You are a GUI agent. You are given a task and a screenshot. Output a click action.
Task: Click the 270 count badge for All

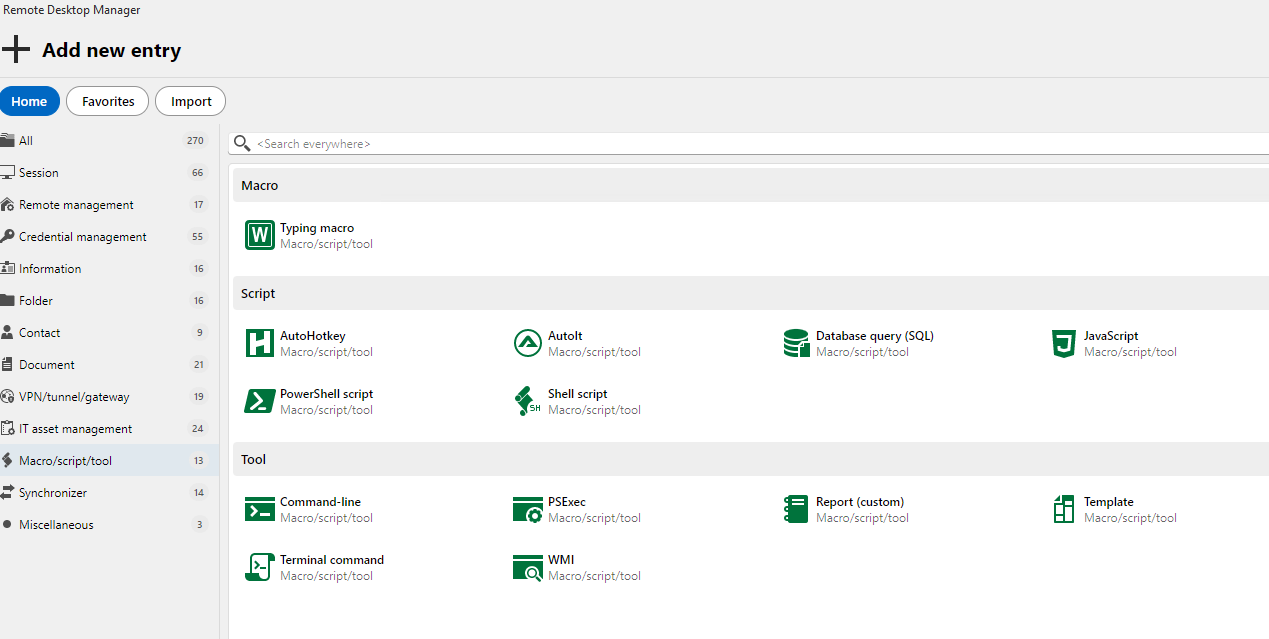coord(195,141)
